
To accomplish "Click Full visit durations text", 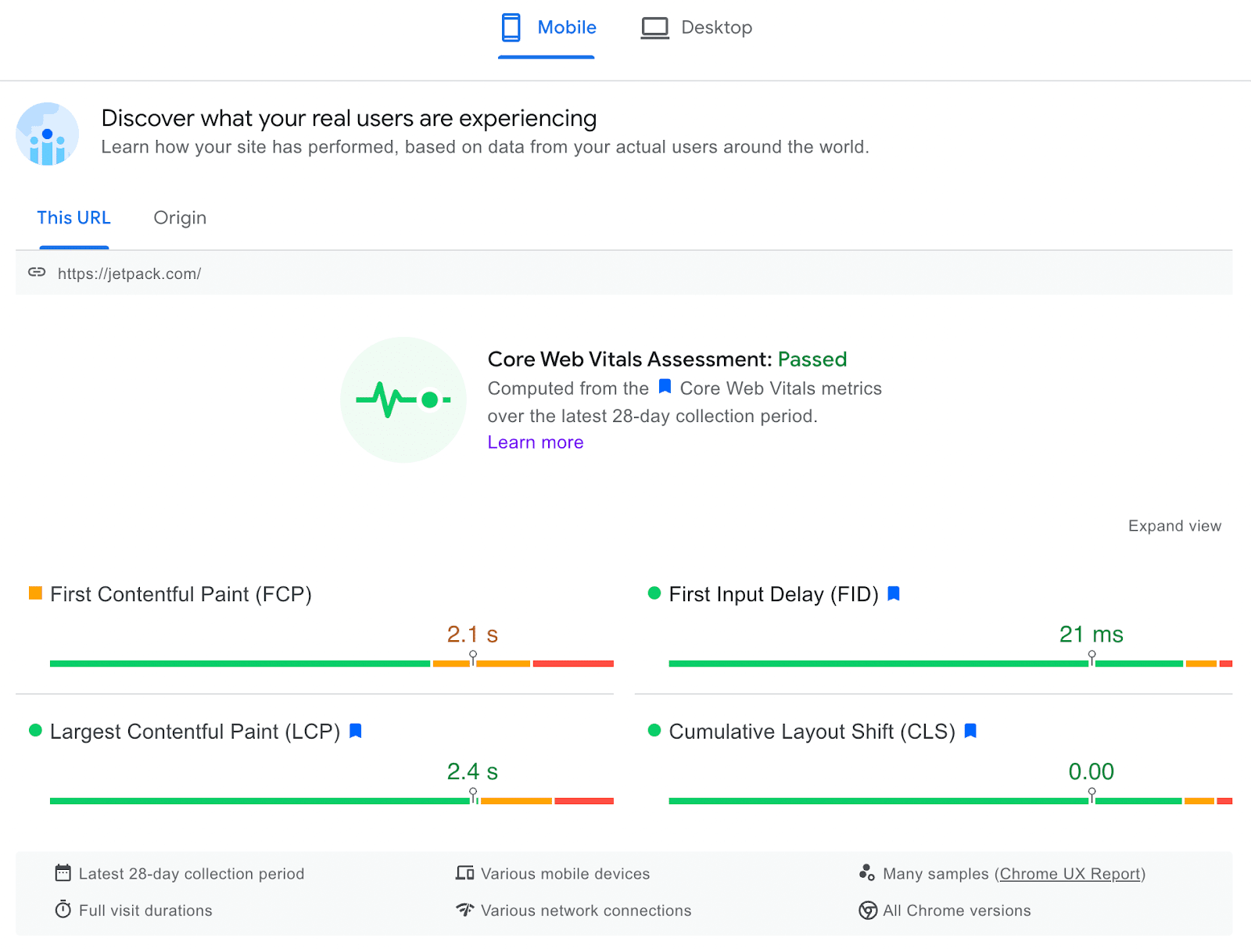I will tap(145, 911).
